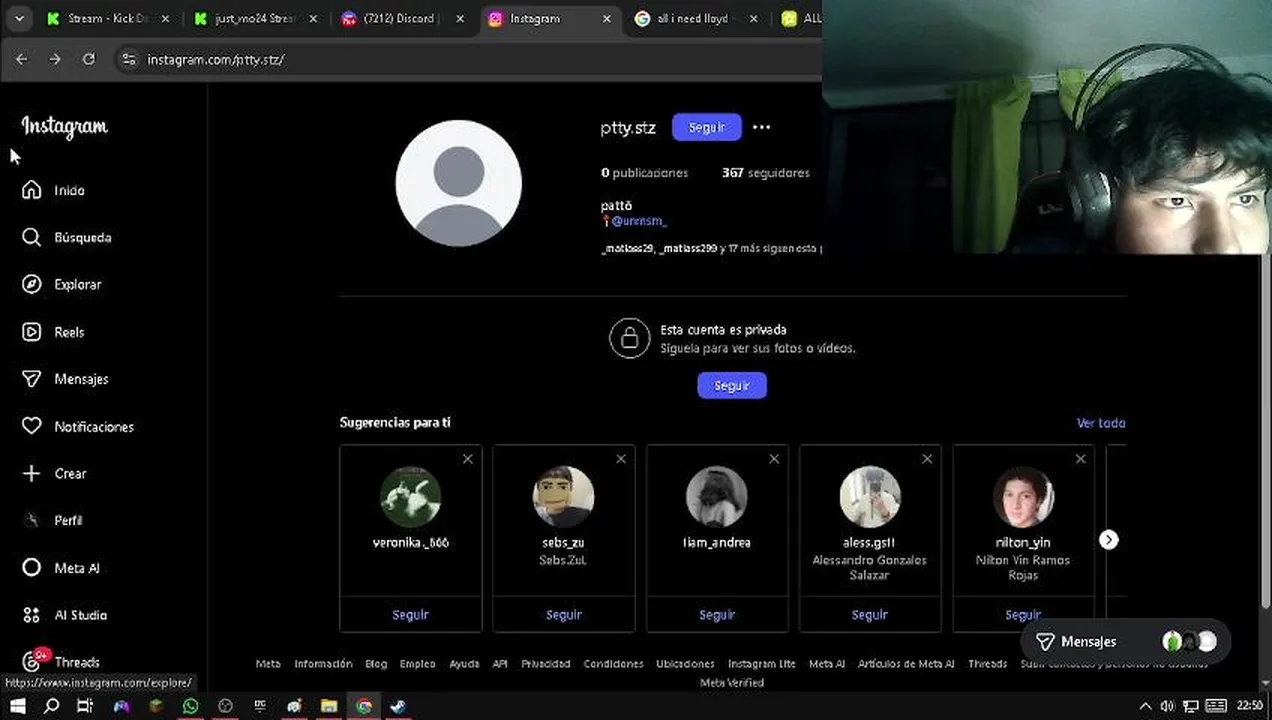This screenshot has height=720, width=1272.
Task: Open footer link Privacidad
Action: (546, 664)
